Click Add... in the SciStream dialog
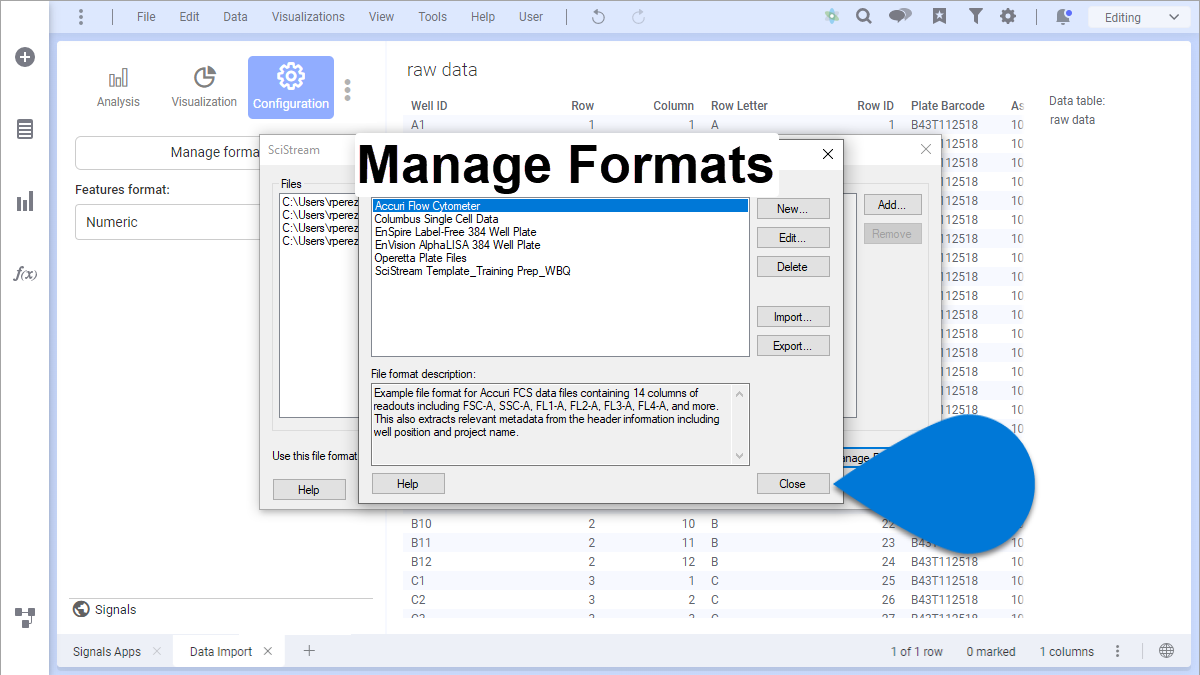Screen dimensions: 1200x675 click(892, 205)
